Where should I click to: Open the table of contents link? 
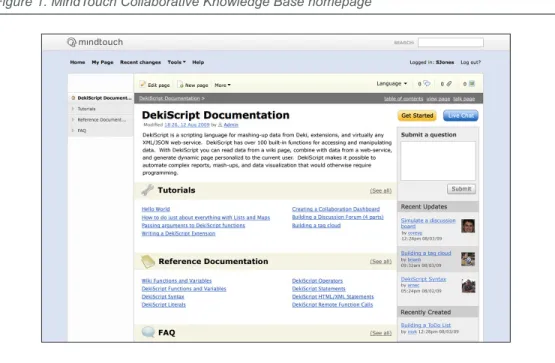pyautogui.click(x=404, y=99)
